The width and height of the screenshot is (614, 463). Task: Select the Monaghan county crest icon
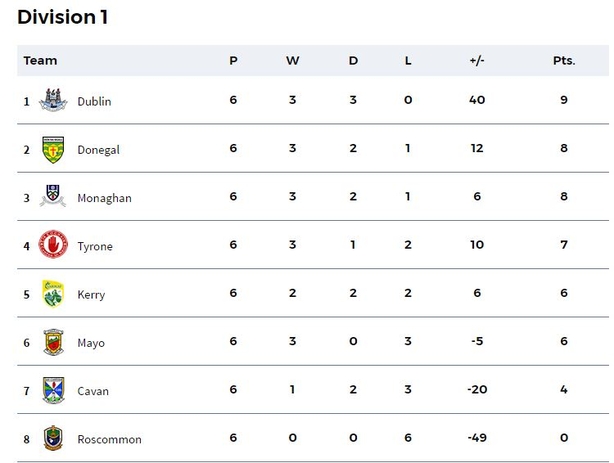click(x=53, y=195)
